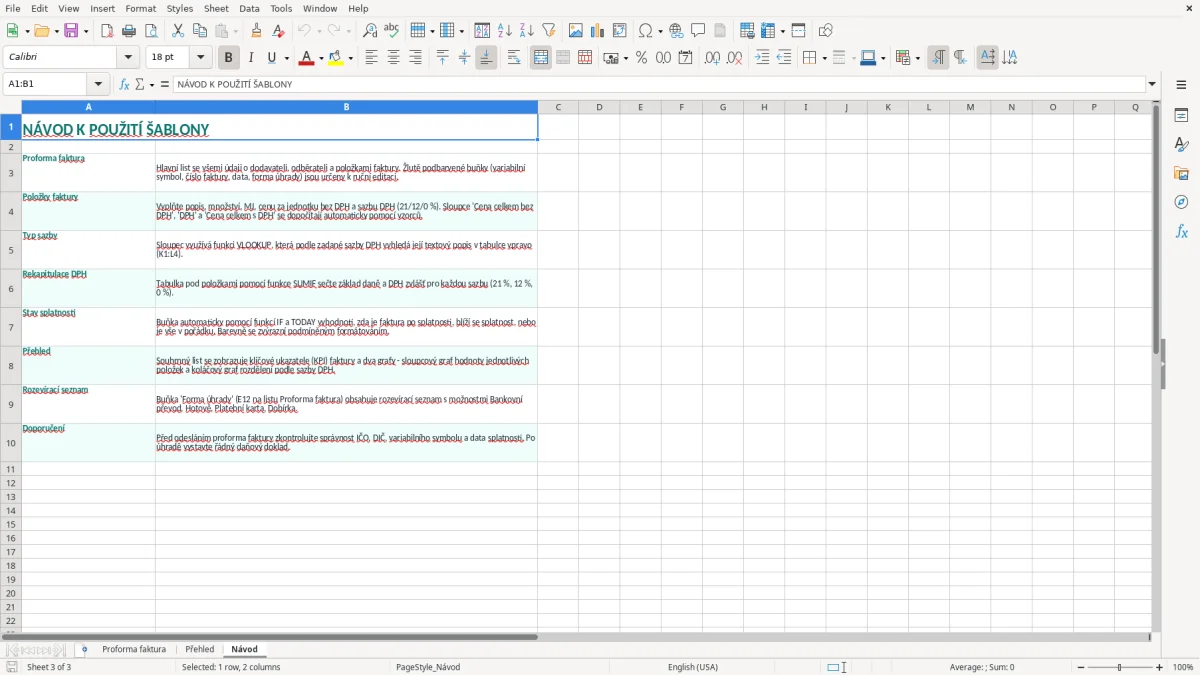Apply yellow Background Color swatch
1200x675 pixels.
(x=337, y=58)
